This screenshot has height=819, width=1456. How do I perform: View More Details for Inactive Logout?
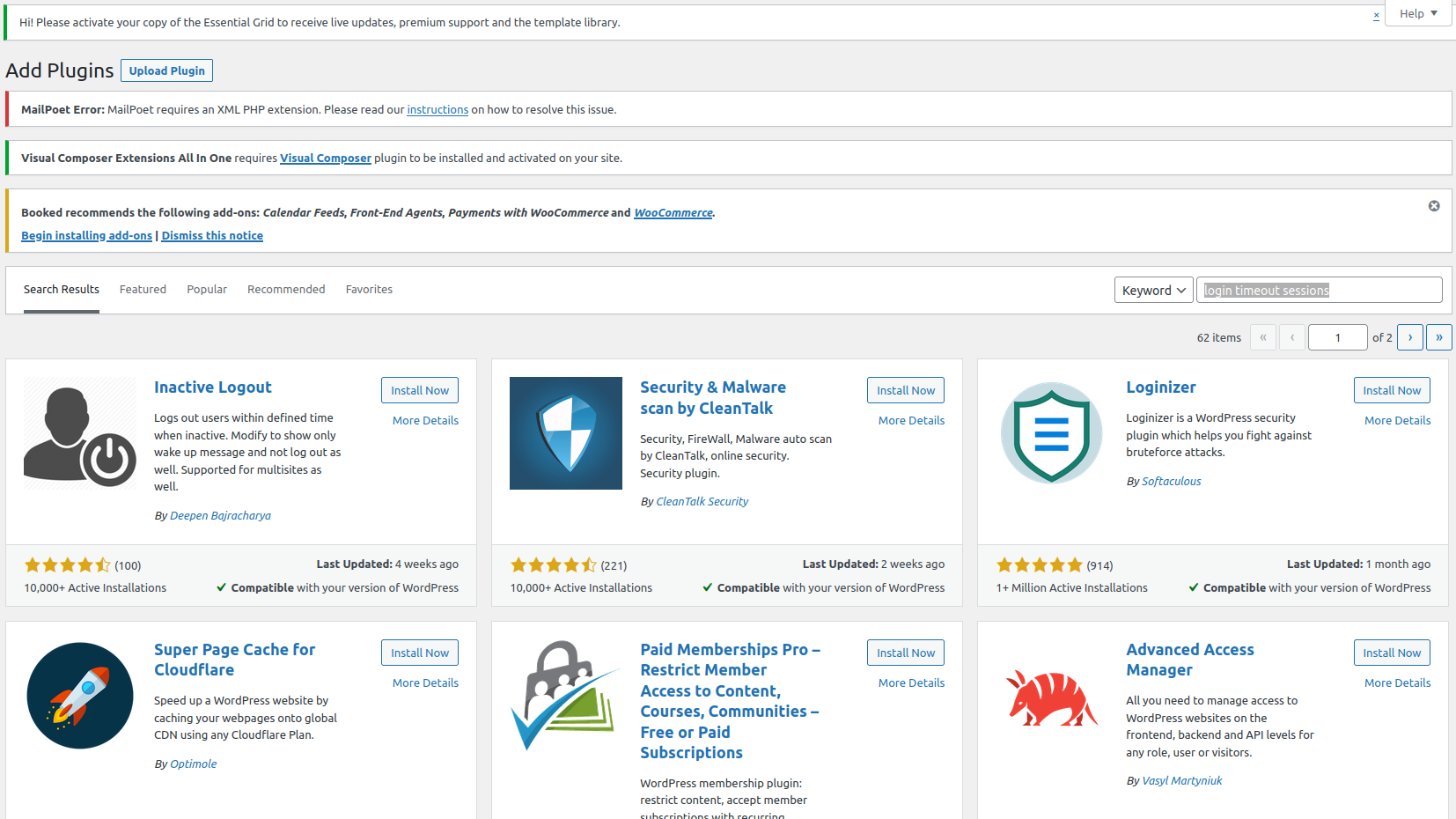click(x=425, y=421)
